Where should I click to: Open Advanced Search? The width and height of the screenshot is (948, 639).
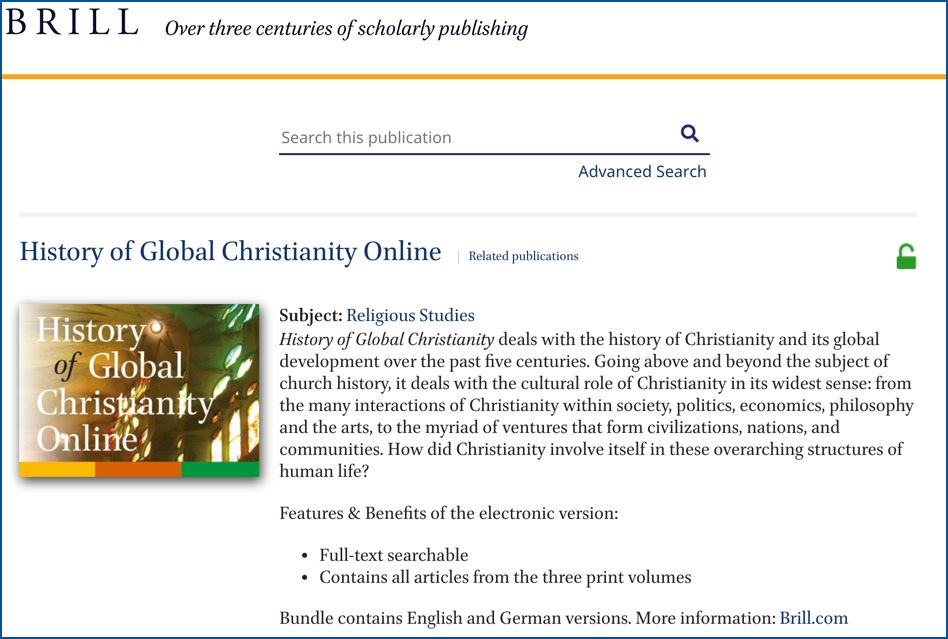[642, 172]
